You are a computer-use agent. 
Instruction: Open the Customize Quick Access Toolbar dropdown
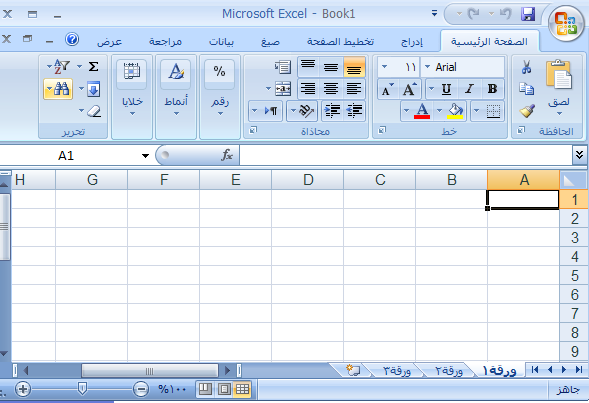(434, 14)
